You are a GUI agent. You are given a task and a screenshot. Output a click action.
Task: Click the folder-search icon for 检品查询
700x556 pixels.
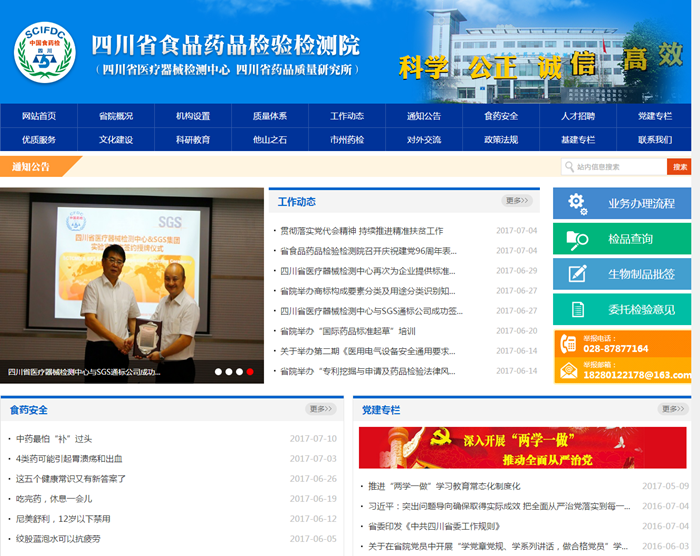[577, 239]
